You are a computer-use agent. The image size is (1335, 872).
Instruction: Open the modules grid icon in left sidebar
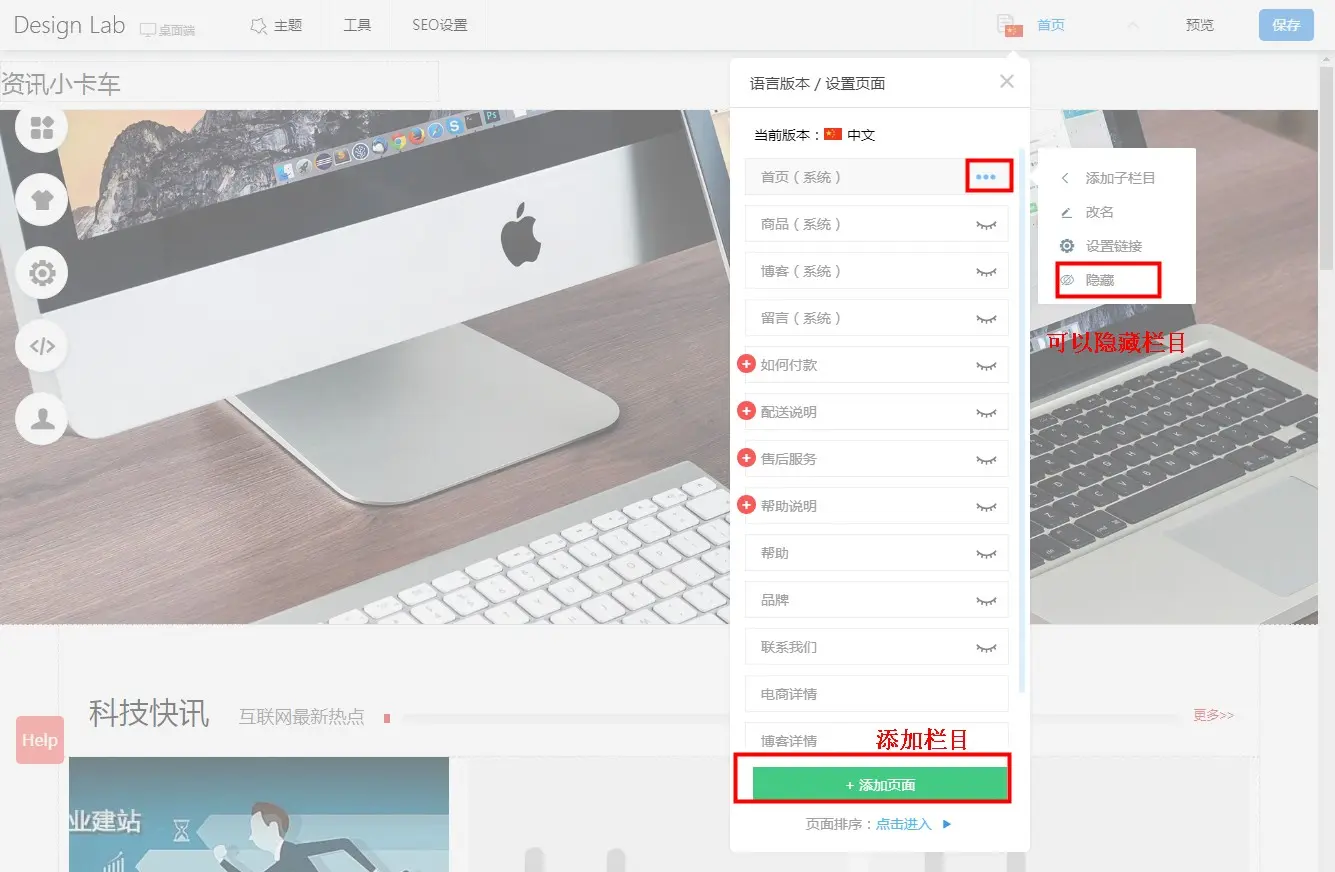(x=42, y=128)
